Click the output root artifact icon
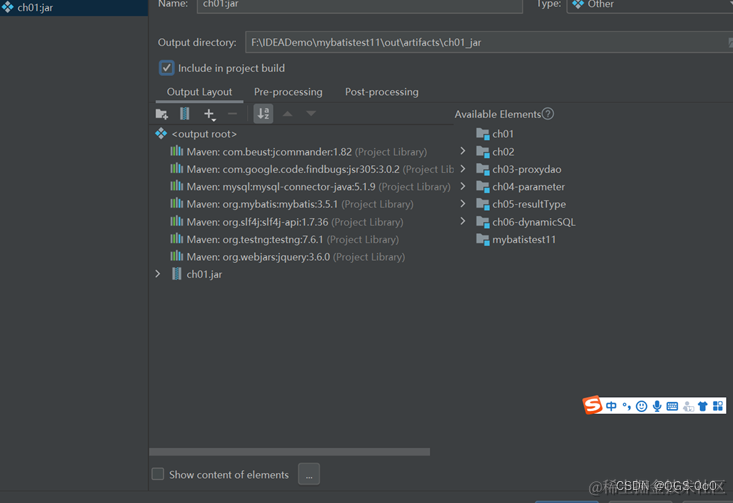This screenshot has width=733, height=503. (x=161, y=134)
